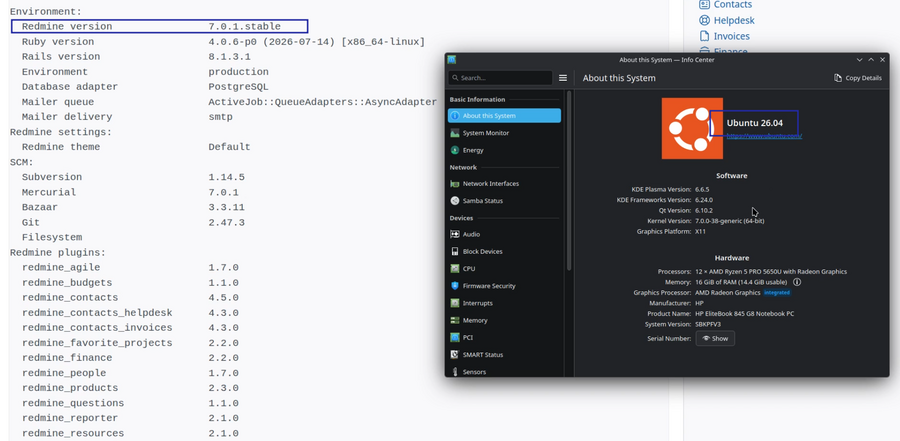Screen dimensions: 900x441
Task: Open the Info Center hamburger menu
Action: click(562, 78)
